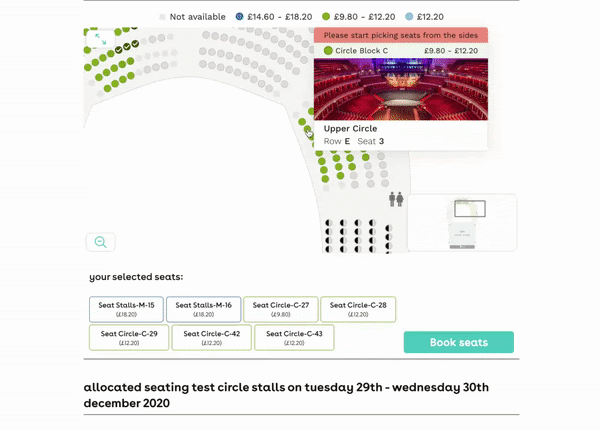Click the Not available legend swatch
Image resolution: width=600 pixels, height=430 pixels.
[162, 17]
